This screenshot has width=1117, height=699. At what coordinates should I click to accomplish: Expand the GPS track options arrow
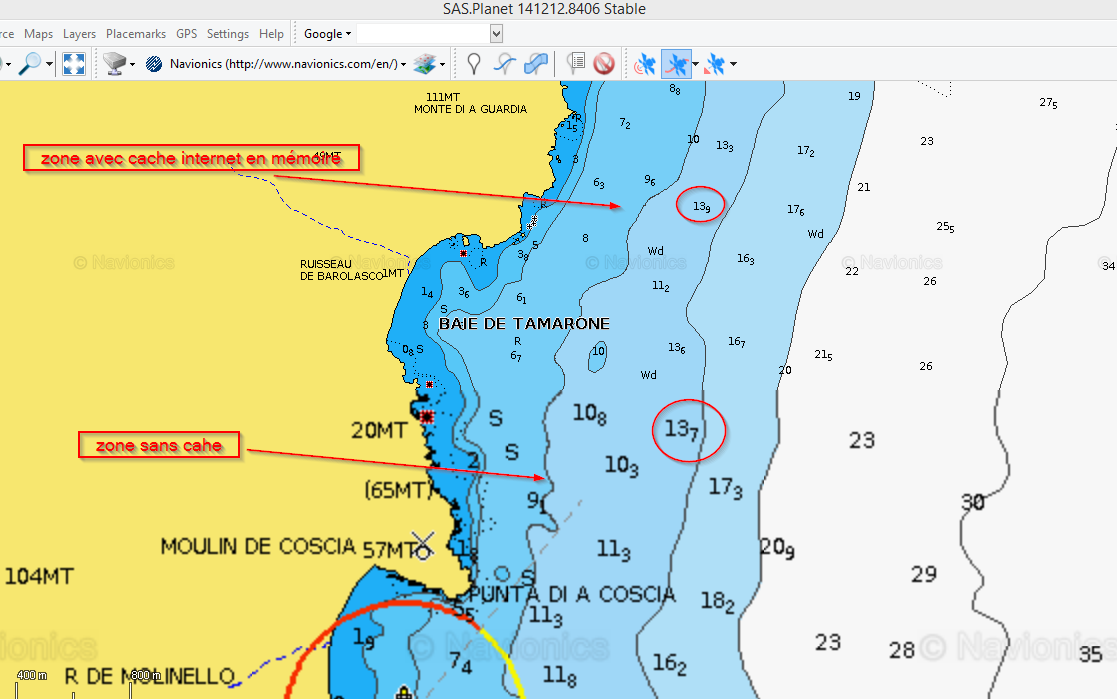(x=695, y=64)
